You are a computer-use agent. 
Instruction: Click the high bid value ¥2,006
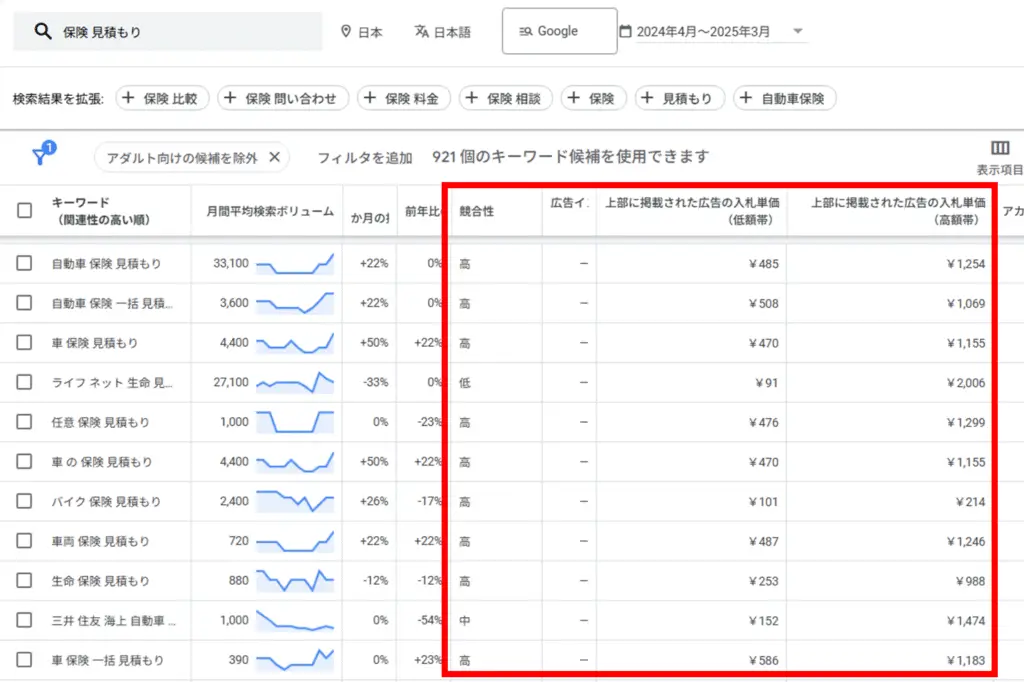point(966,383)
